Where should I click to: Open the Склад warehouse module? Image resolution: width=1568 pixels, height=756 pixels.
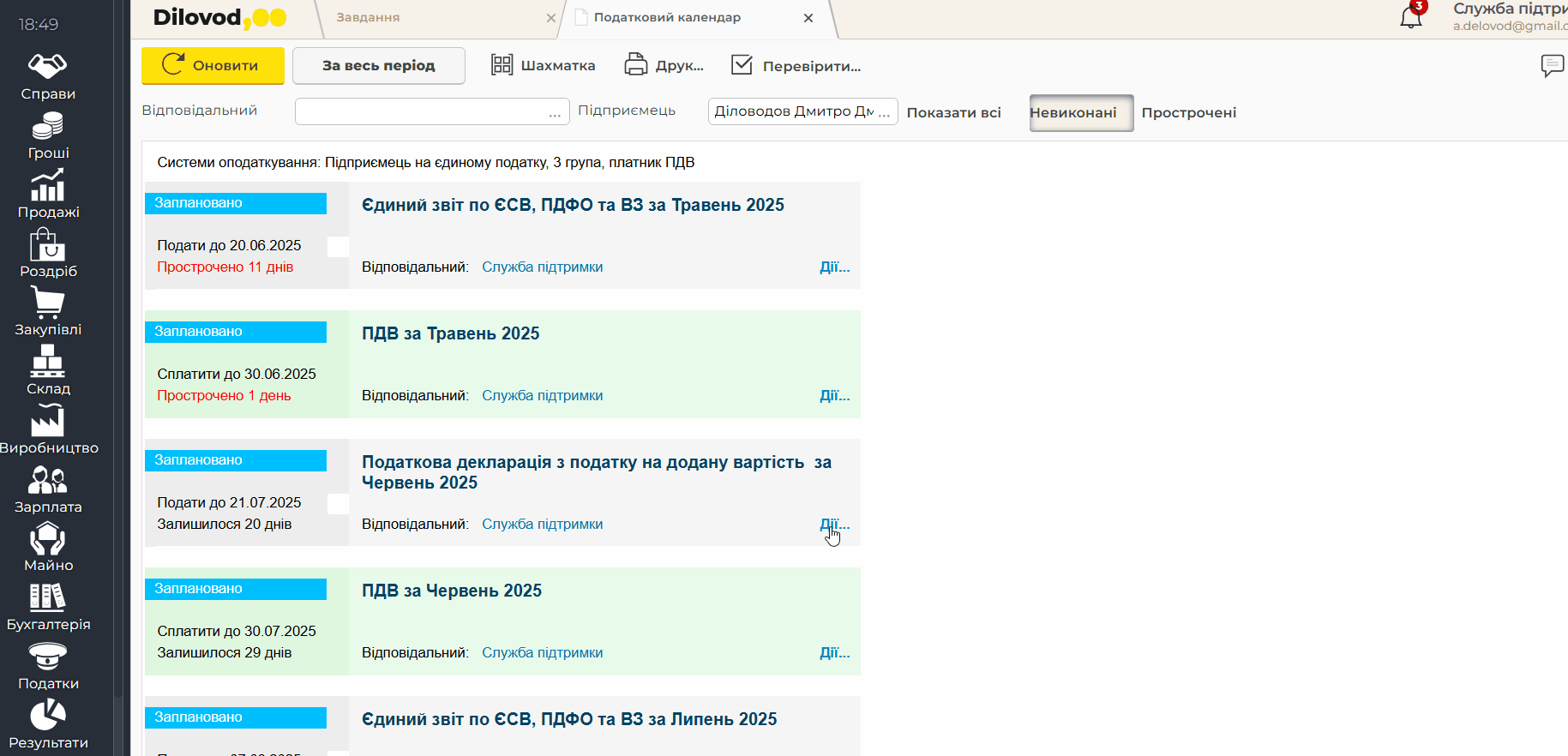click(48, 371)
